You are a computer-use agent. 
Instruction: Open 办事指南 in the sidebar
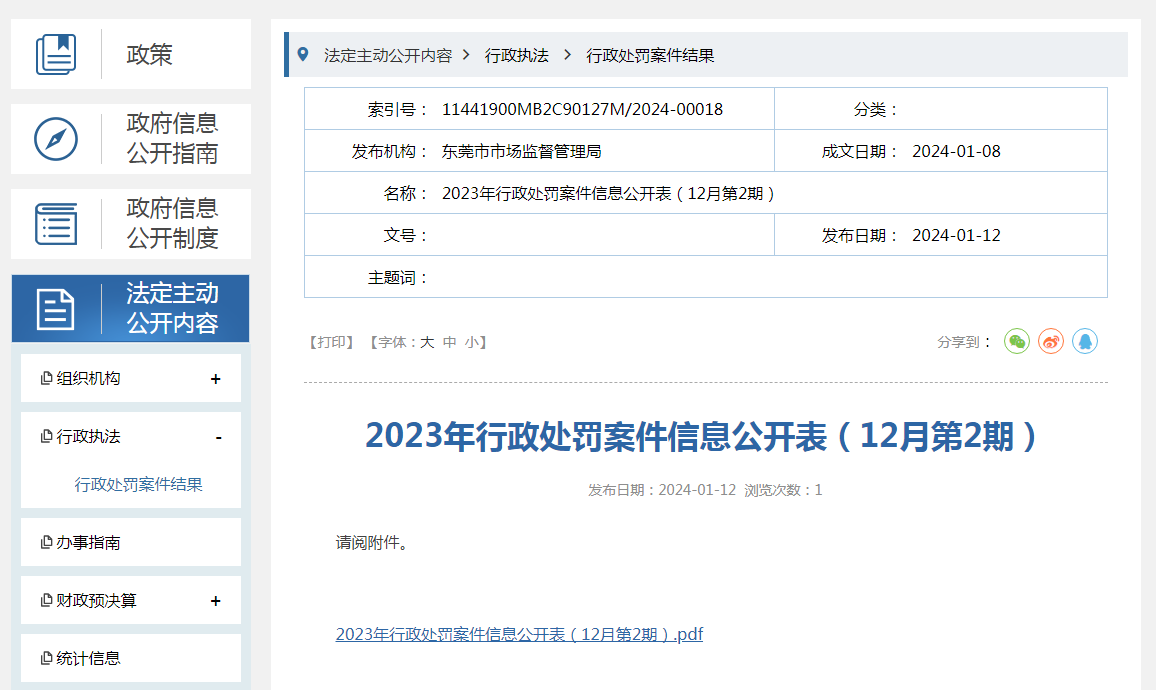coord(88,543)
